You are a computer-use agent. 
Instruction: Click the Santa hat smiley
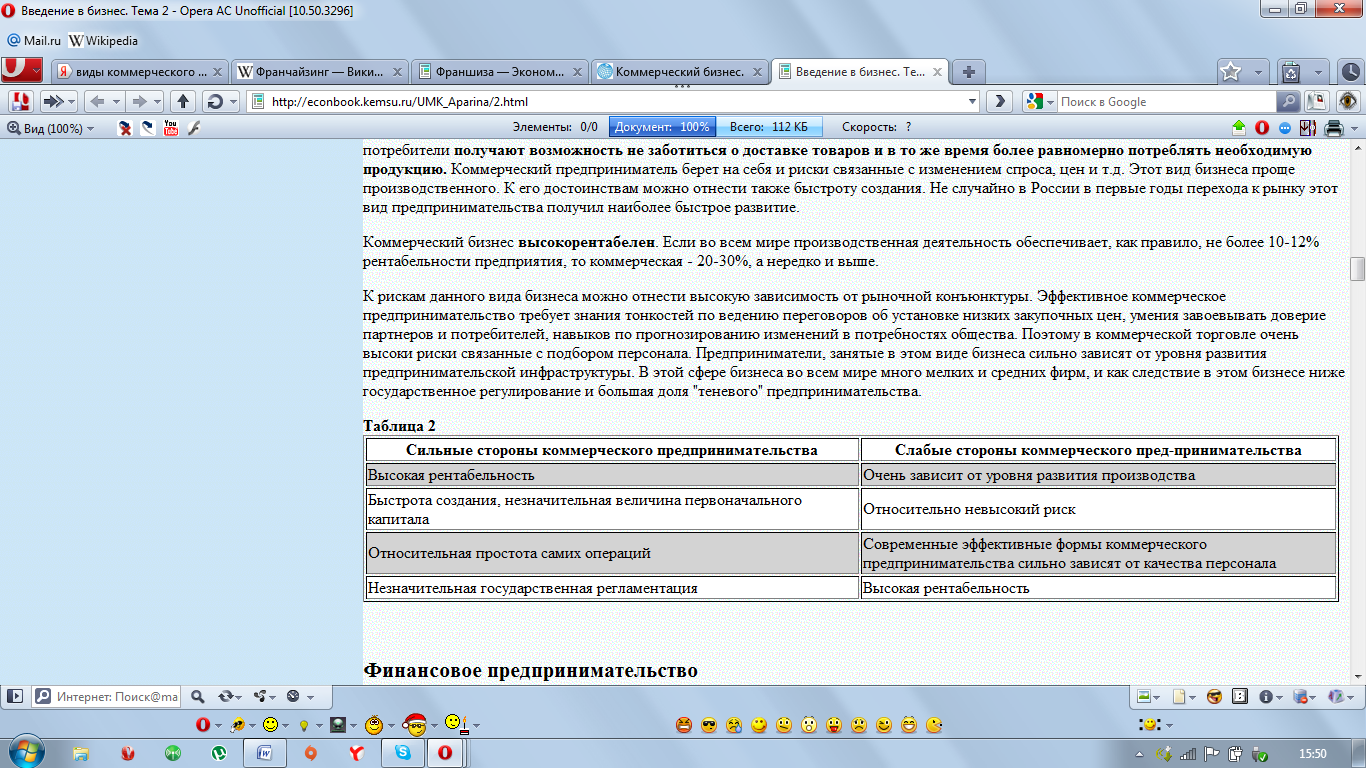pos(414,723)
